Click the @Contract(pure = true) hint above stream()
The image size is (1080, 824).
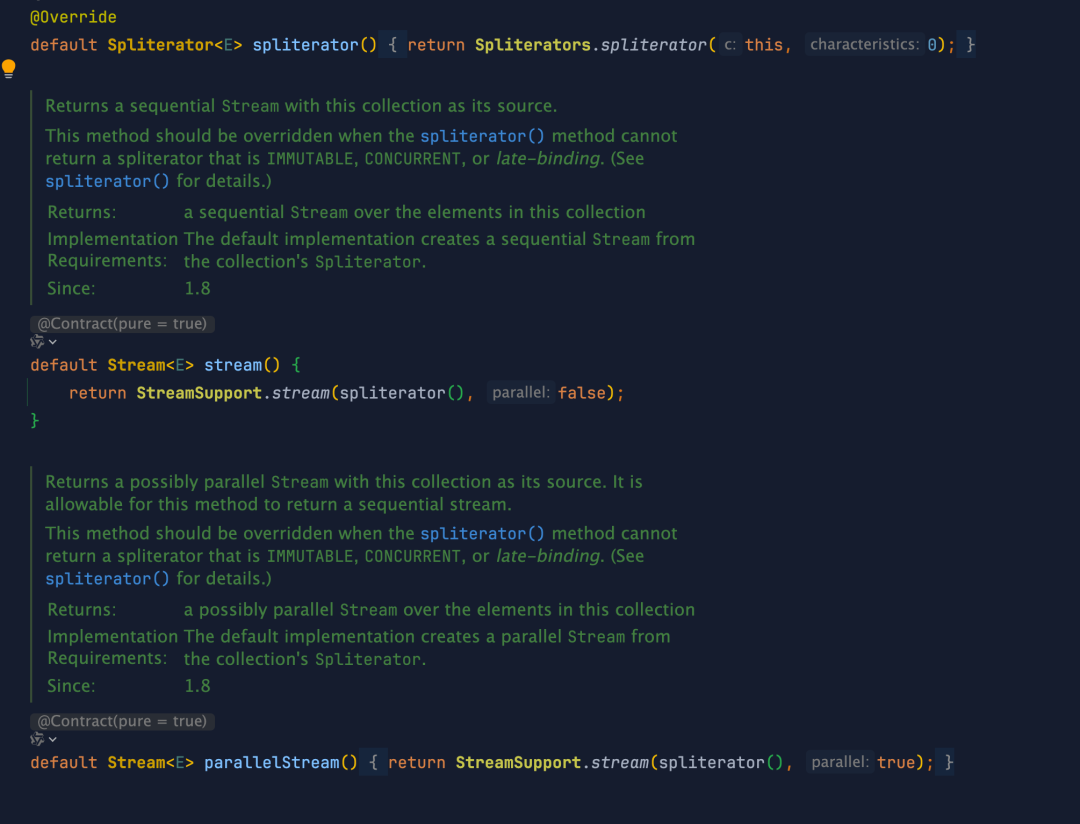coord(122,324)
